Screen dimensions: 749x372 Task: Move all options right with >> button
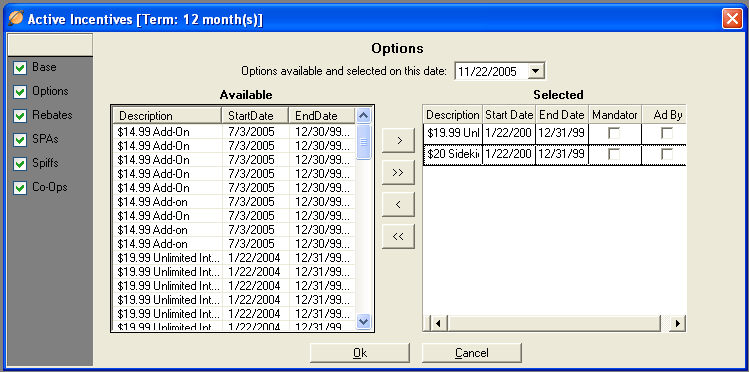coord(398,173)
